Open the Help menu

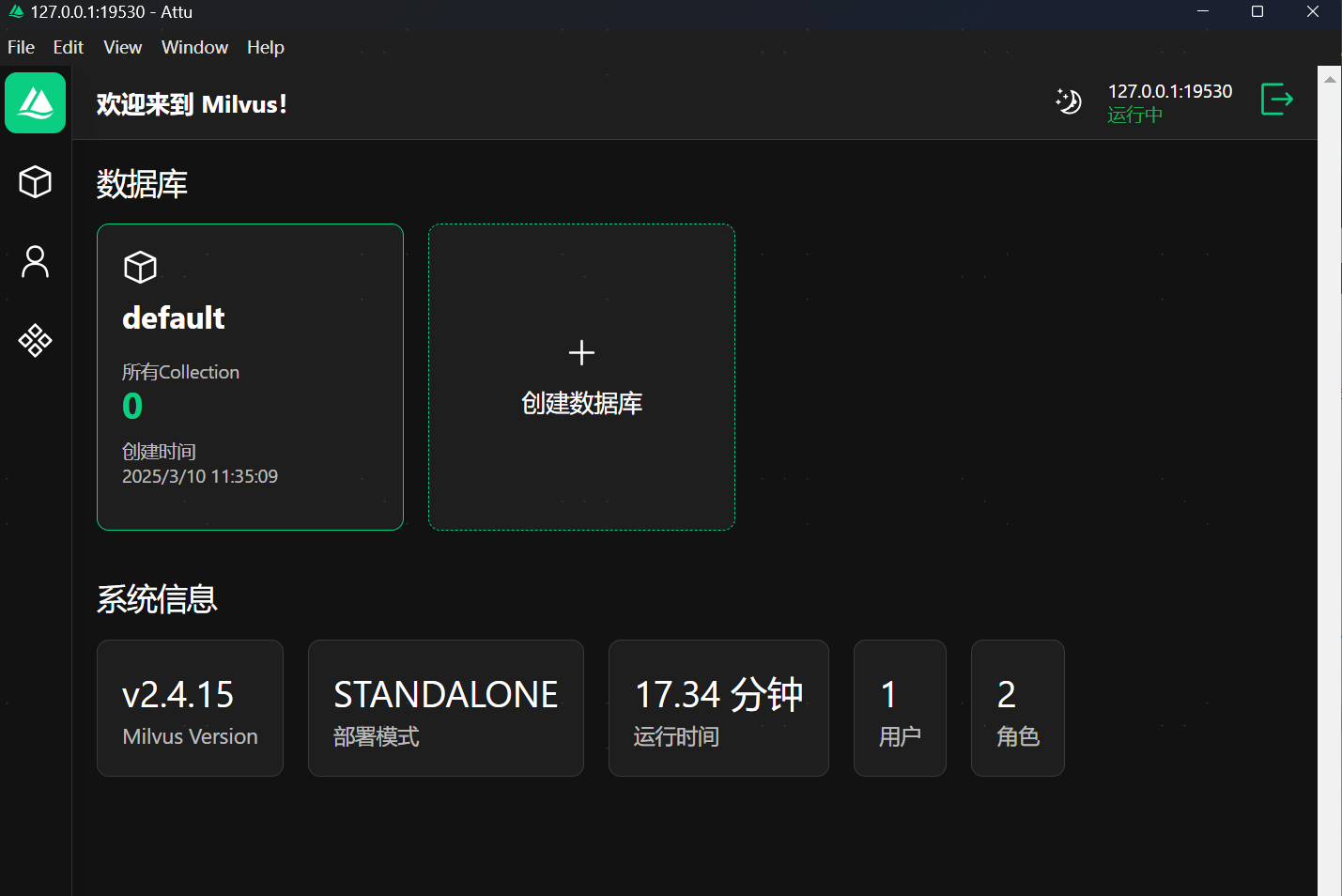[x=265, y=47]
